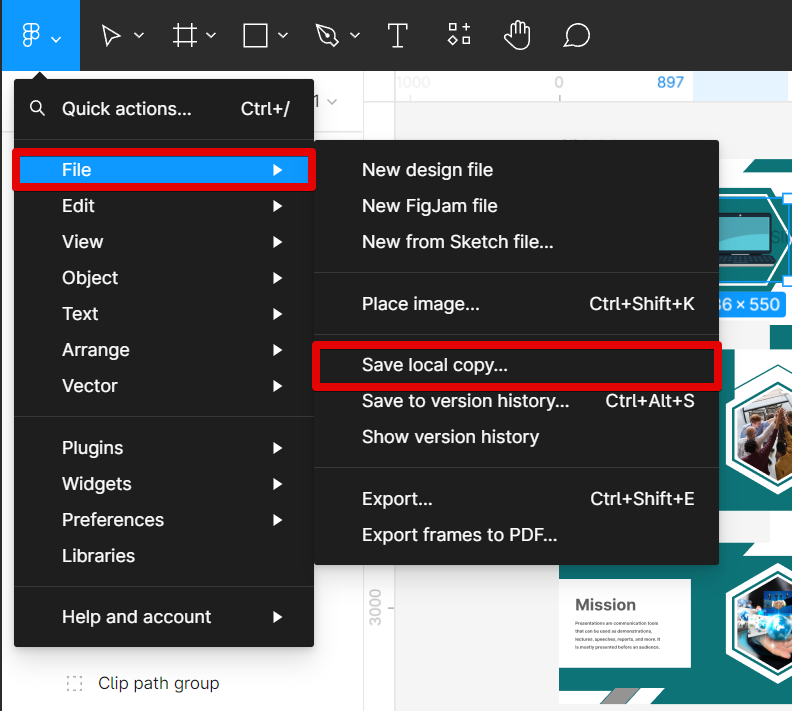Open Libraries from the main menu
Image resolution: width=792 pixels, height=711 pixels.
pos(98,556)
